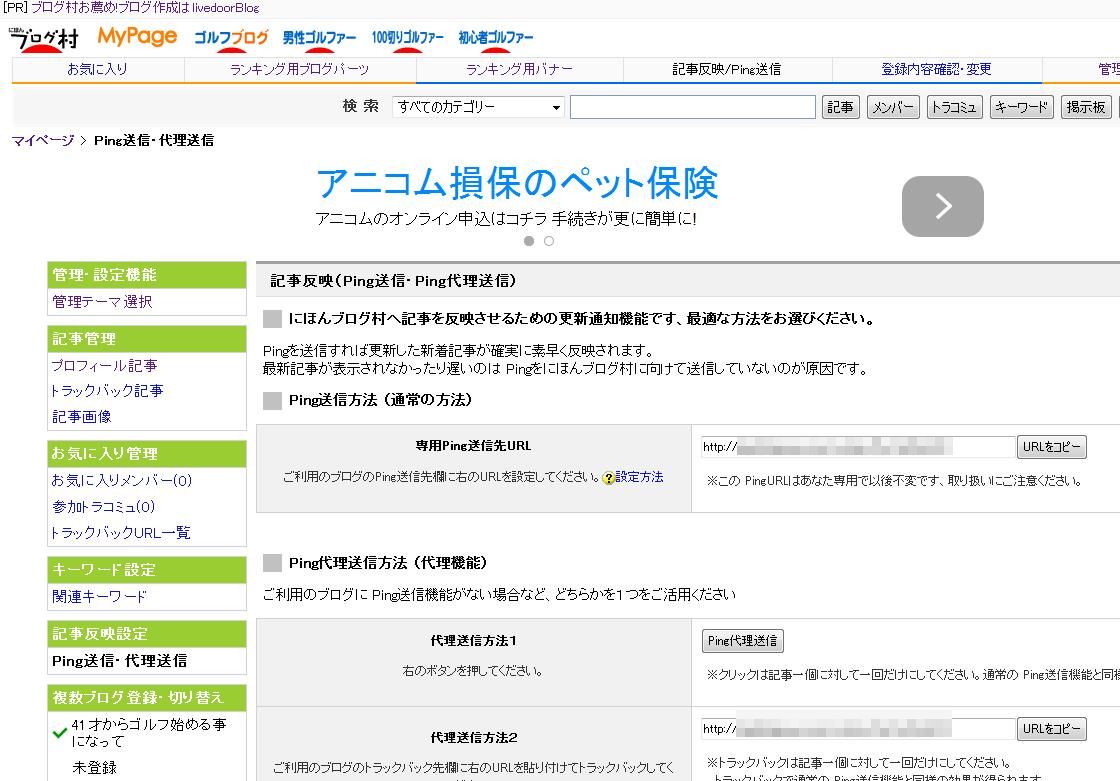Image resolution: width=1120 pixels, height=781 pixels.
Task: Click the 代理送信方法1 label
Action: (474, 641)
